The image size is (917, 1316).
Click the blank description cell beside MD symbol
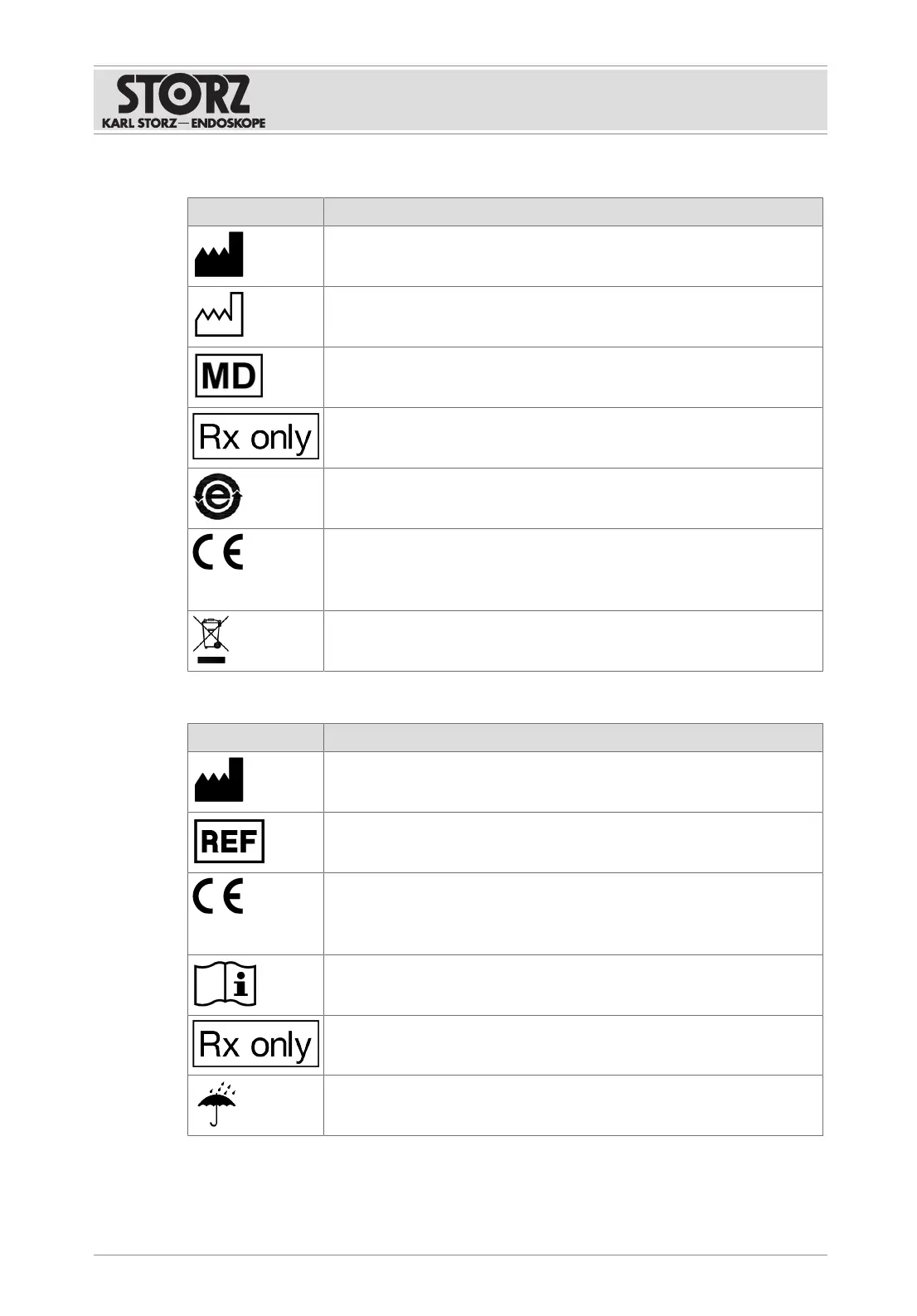[572, 377]
